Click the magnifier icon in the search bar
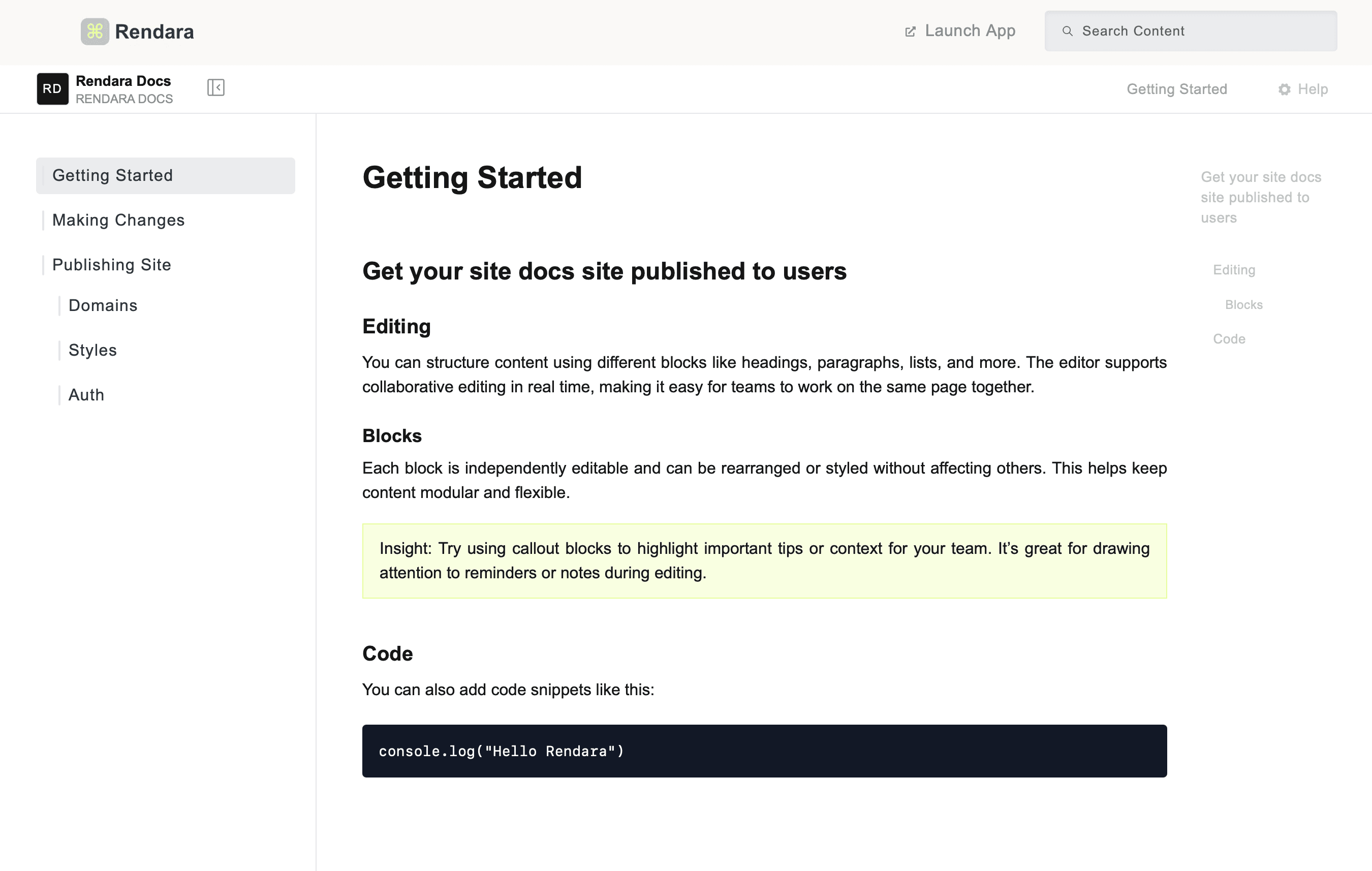The image size is (1372, 871). (x=1068, y=31)
